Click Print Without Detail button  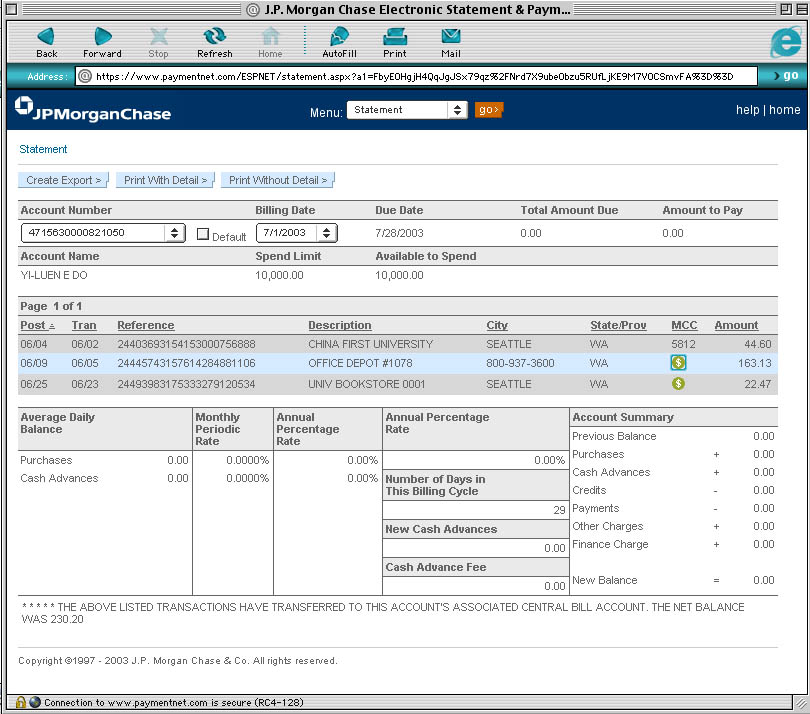pos(277,180)
